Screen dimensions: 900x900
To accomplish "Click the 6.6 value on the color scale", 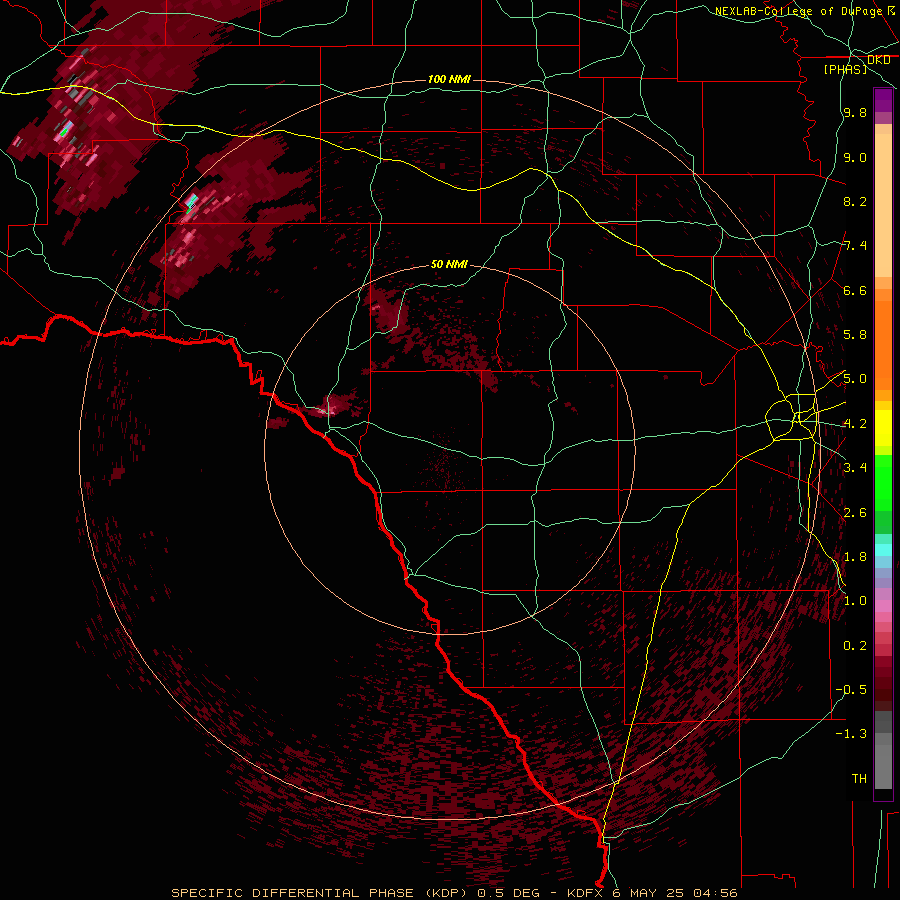I will coord(855,290).
